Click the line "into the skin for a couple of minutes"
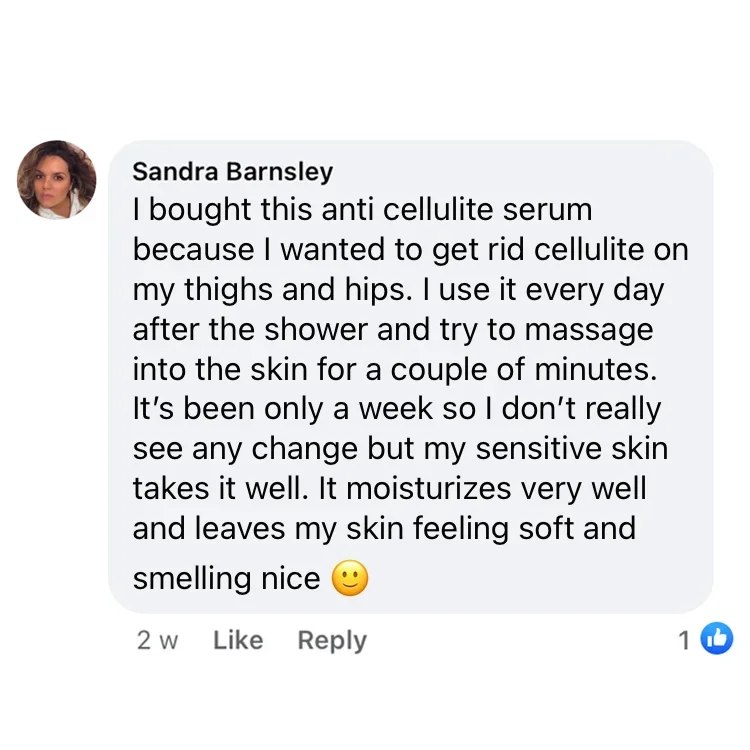 point(396,369)
